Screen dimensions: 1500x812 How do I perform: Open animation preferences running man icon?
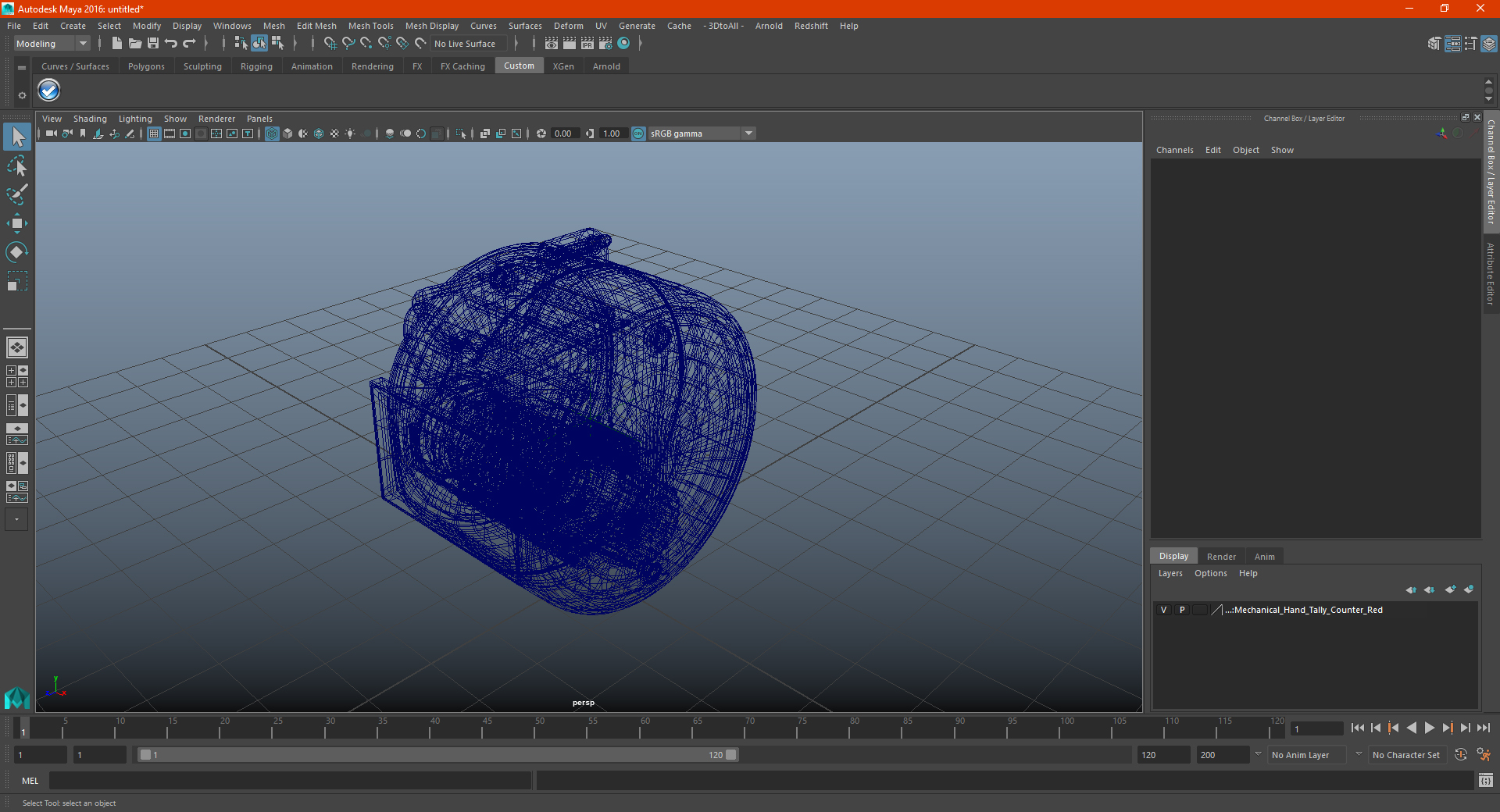(x=1484, y=754)
